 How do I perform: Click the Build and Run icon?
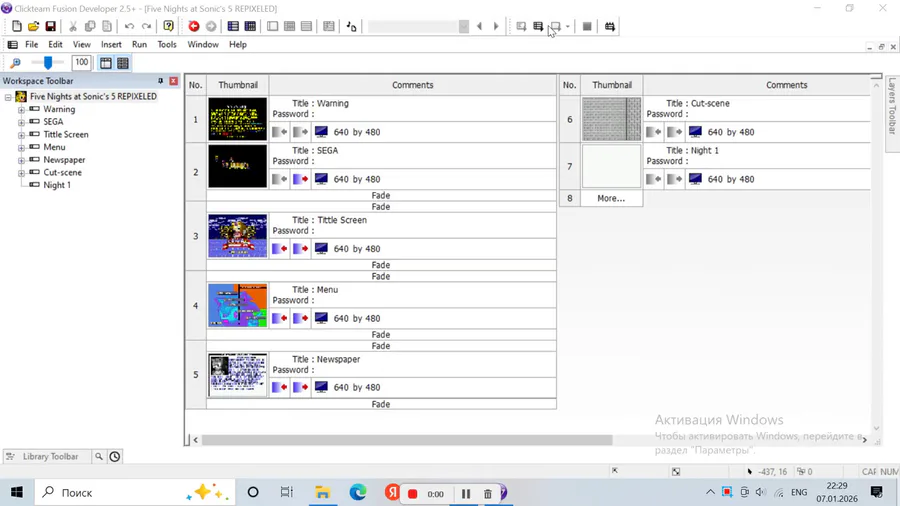(610, 26)
